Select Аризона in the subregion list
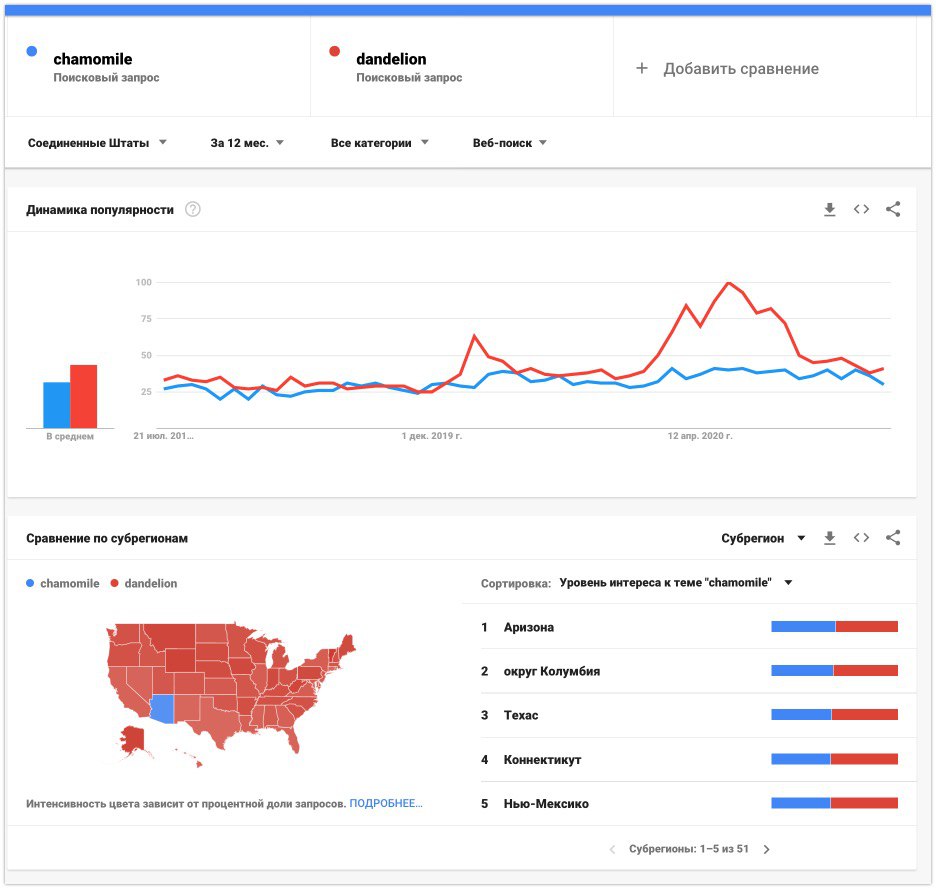The image size is (936, 889). 528,627
